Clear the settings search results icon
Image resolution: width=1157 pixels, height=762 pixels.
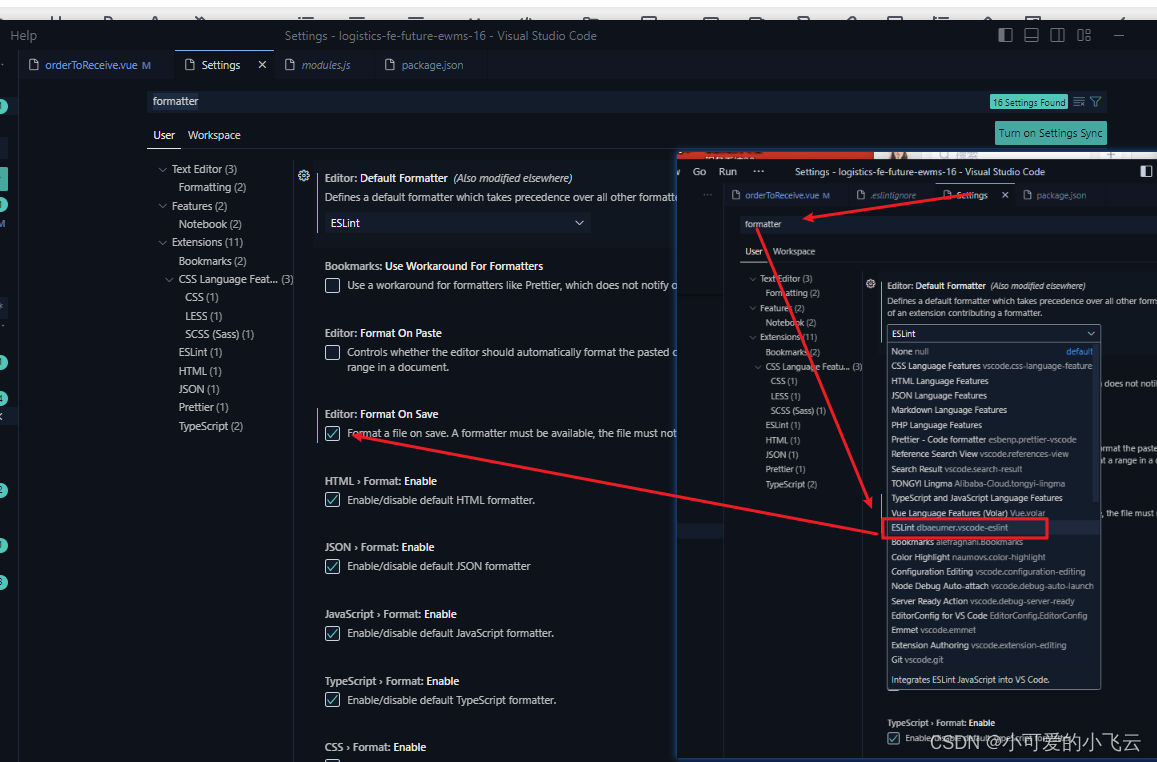1080,101
